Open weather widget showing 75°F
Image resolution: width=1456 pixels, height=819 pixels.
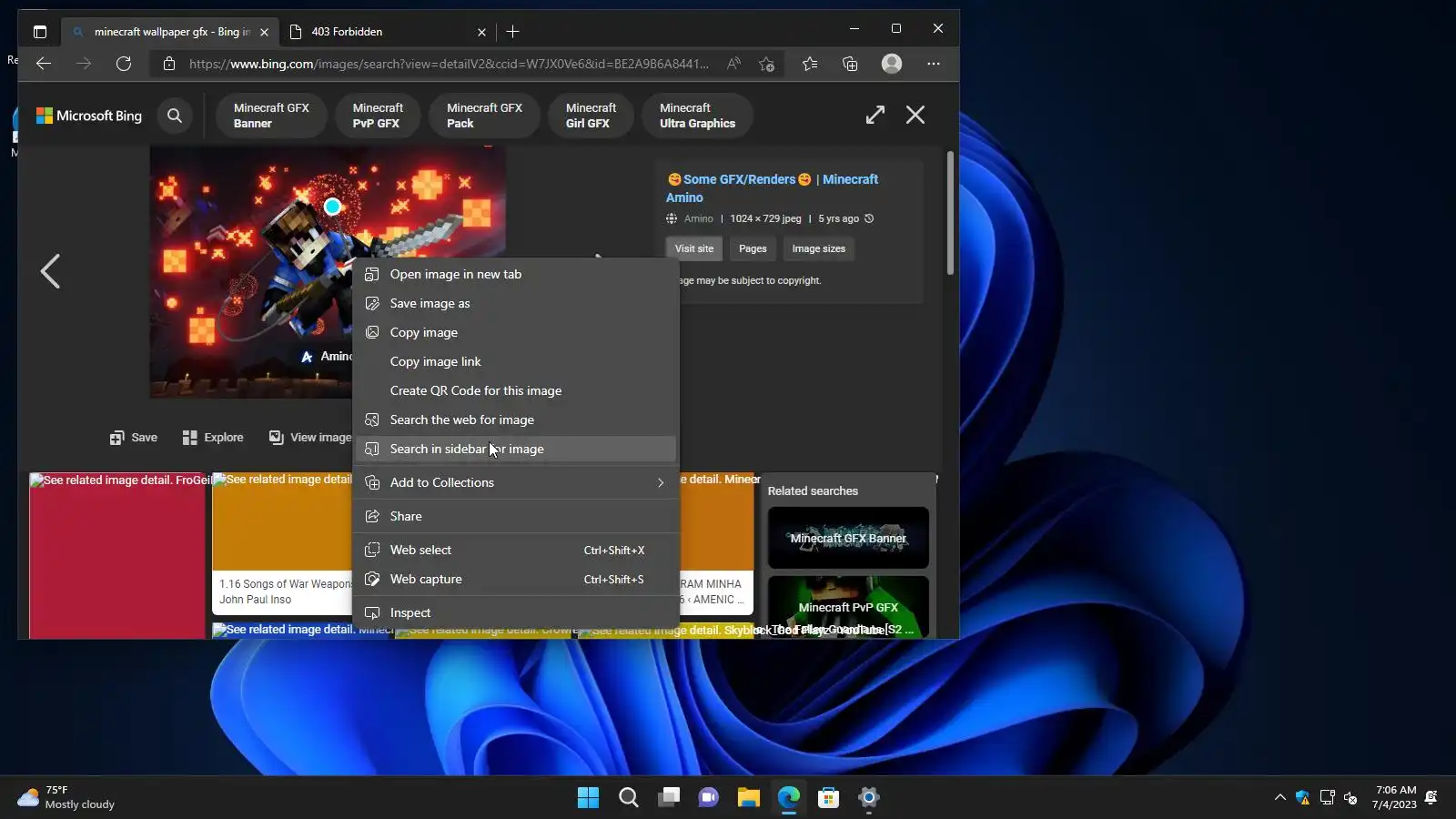(66, 798)
